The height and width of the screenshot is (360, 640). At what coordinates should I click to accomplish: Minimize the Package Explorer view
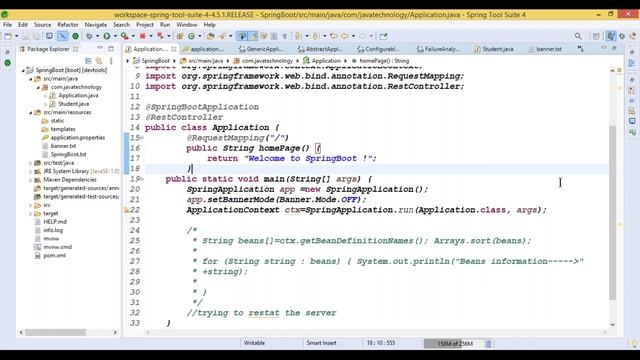pyautogui.click(x=100, y=48)
